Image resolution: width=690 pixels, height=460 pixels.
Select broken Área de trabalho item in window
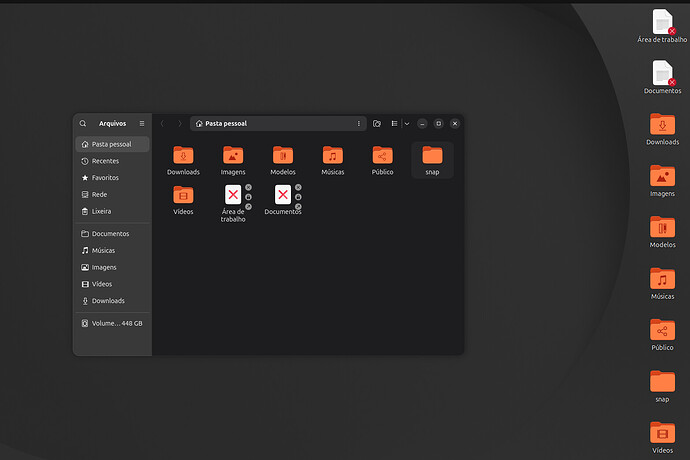233,203
